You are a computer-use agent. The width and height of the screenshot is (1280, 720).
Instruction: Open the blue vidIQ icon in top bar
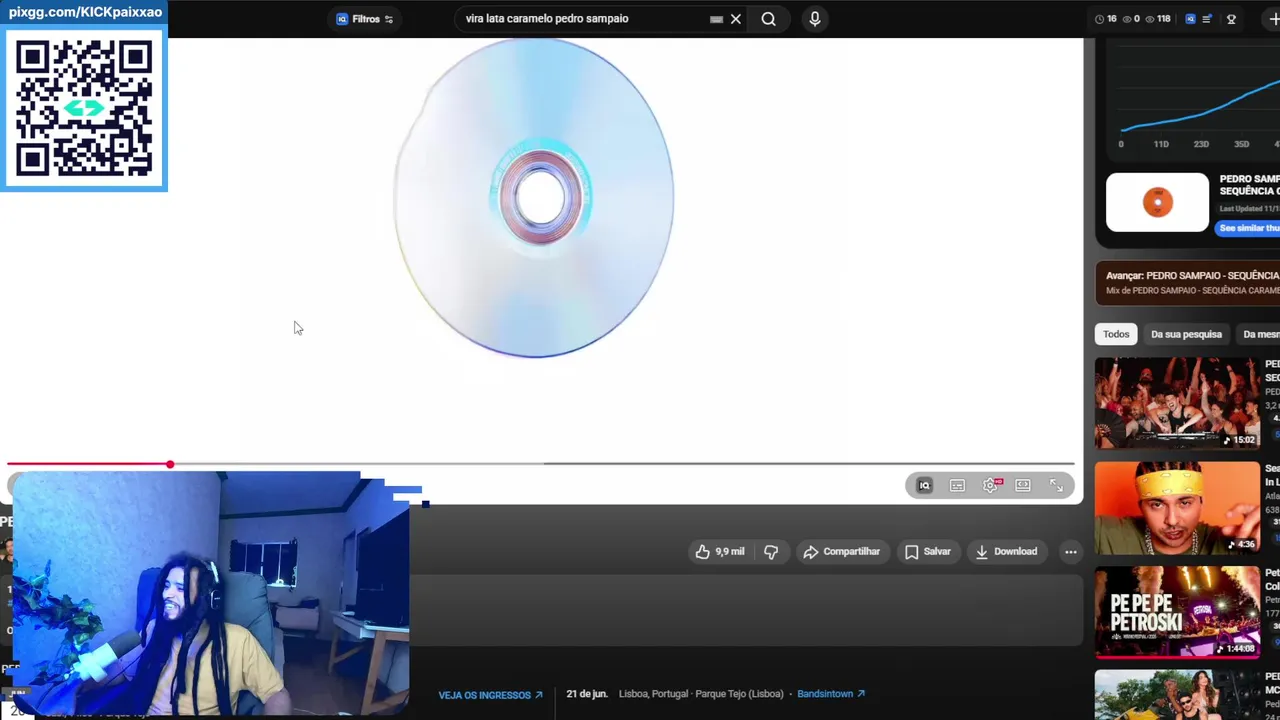1190,19
